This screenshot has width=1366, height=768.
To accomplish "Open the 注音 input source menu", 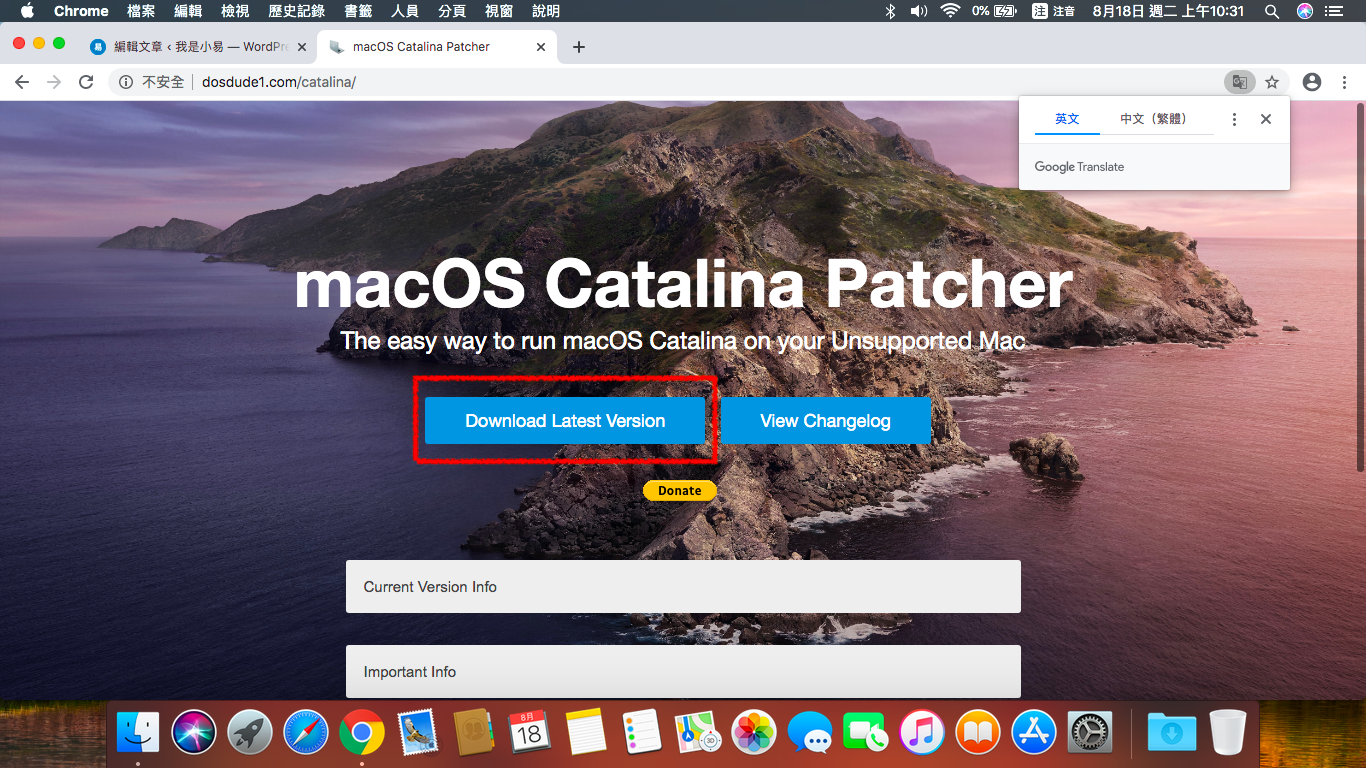I will pyautogui.click(x=1054, y=11).
